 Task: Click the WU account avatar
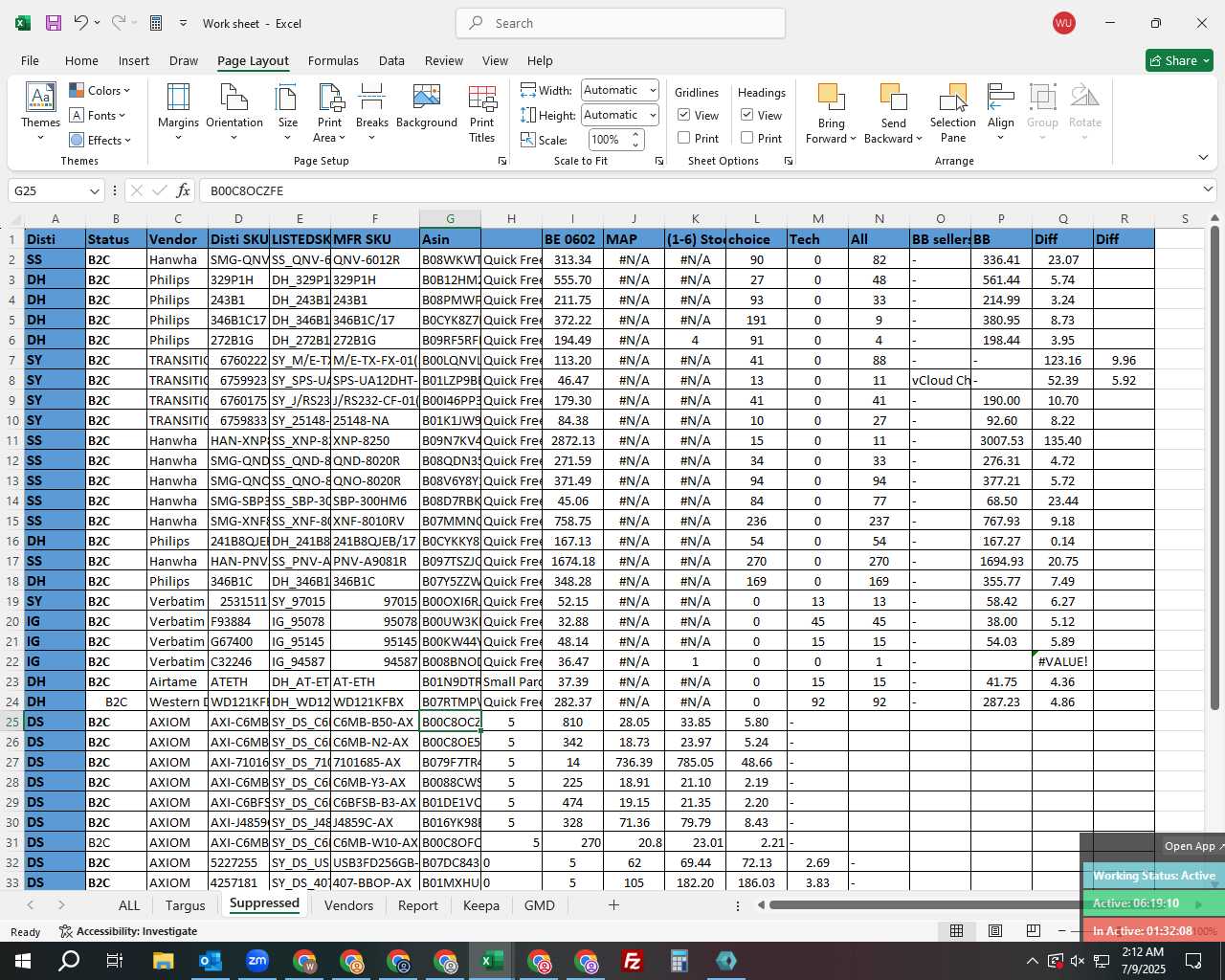(x=1063, y=23)
